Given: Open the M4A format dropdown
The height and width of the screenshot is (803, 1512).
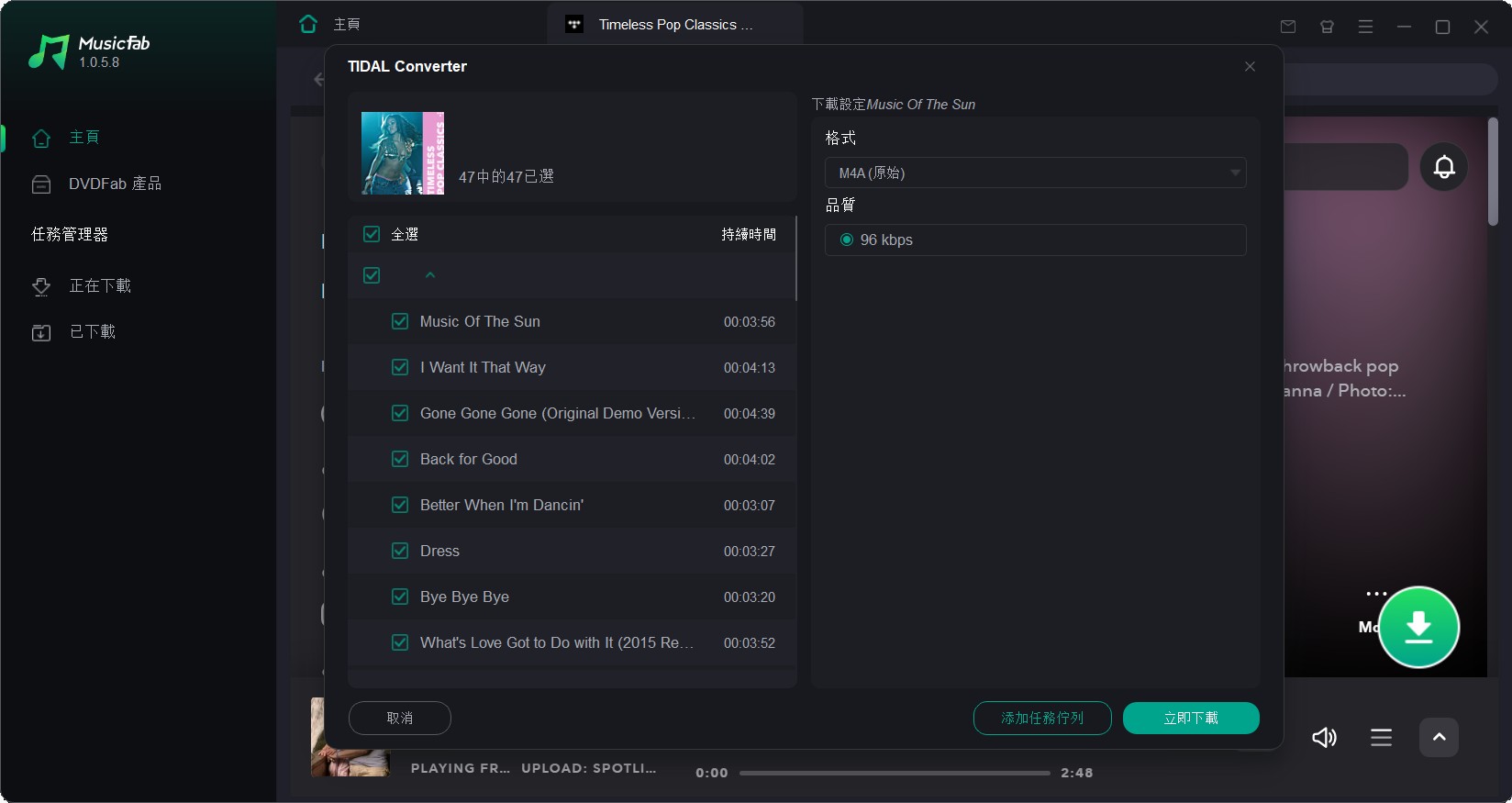Looking at the screenshot, I should (x=1035, y=173).
